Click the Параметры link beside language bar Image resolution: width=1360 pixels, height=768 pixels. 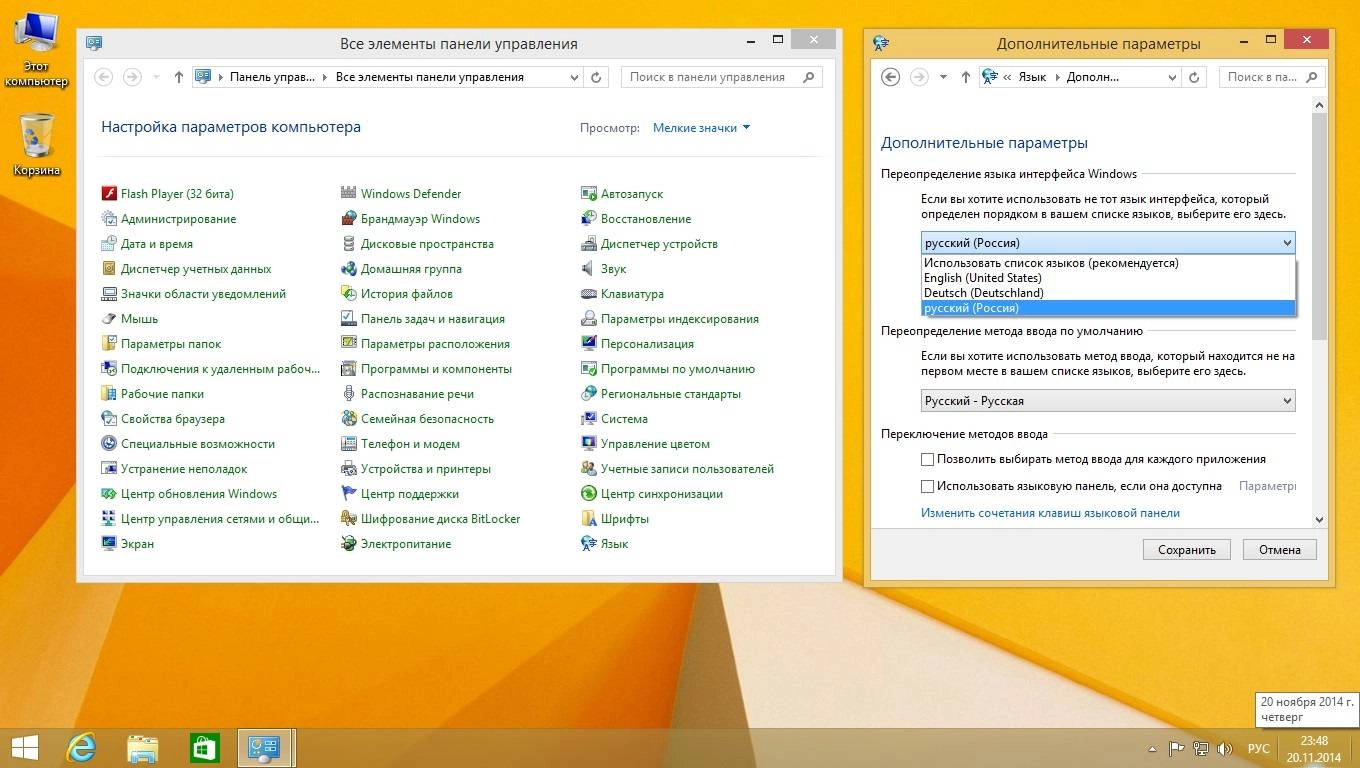1268,486
